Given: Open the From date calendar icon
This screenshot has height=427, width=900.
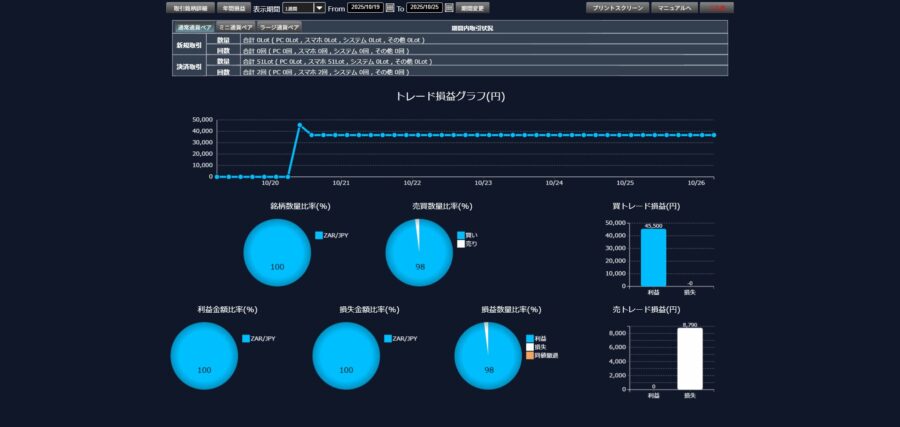Looking at the screenshot, I should (389, 8).
